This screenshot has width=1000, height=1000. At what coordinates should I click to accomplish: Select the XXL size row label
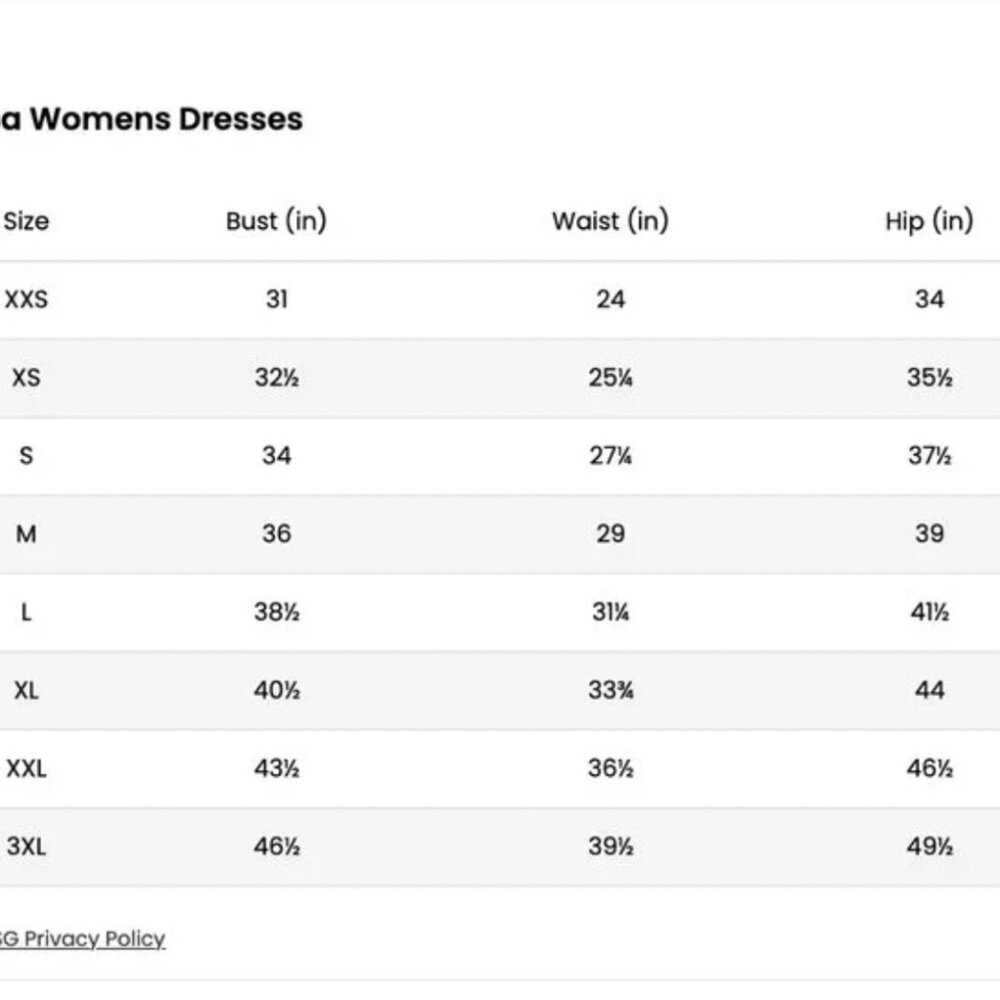pyautogui.click(x=26, y=769)
